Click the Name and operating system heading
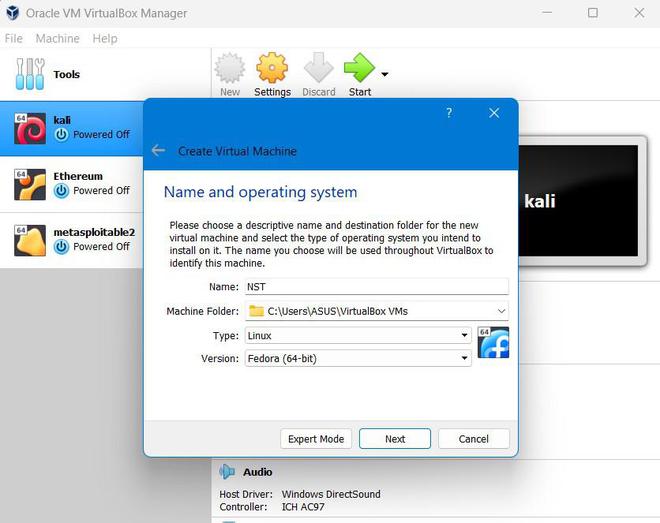The width and height of the screenshot is (660, 523). click(260, 192)
